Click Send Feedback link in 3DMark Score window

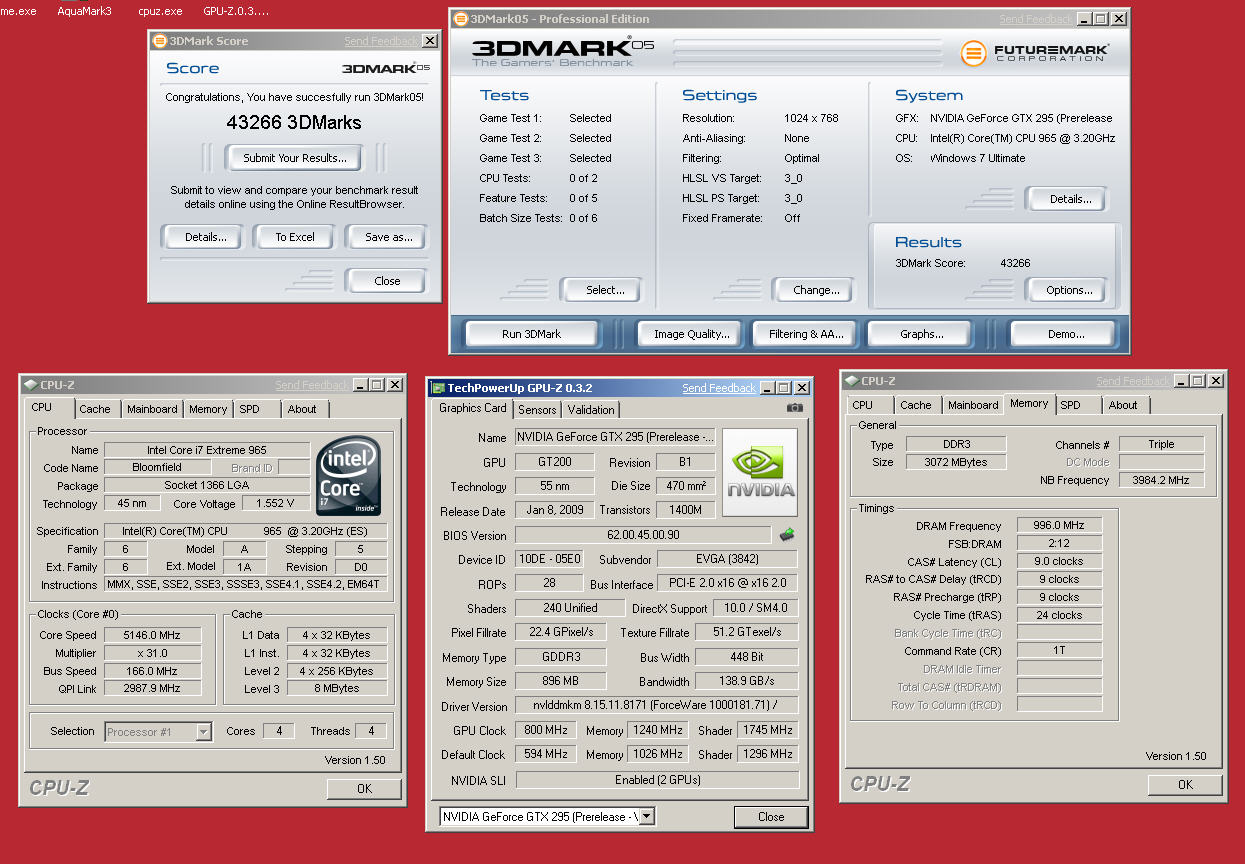tap(382, 41)
